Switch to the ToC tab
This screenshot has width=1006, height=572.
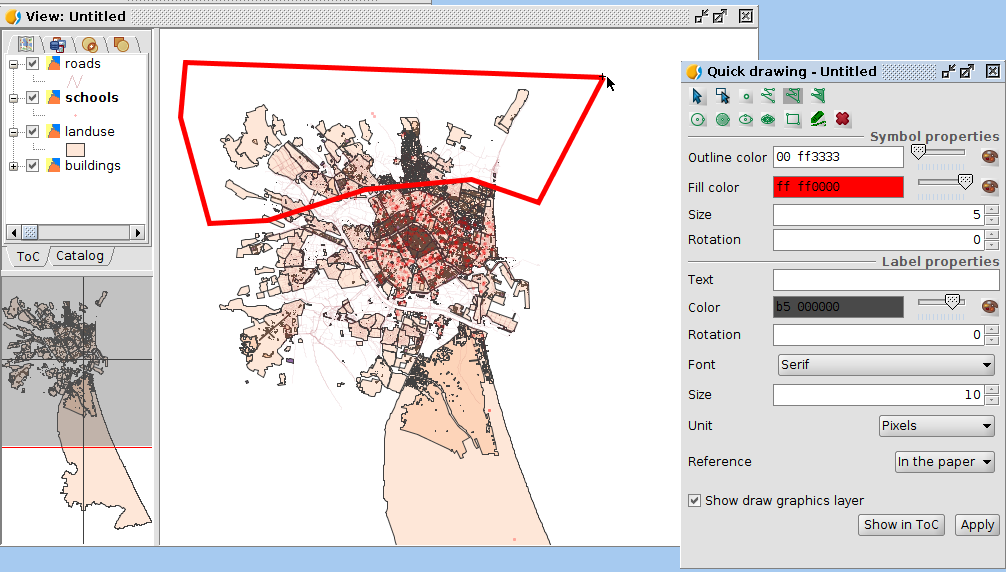pyautogui.click(x=28, y=256)
